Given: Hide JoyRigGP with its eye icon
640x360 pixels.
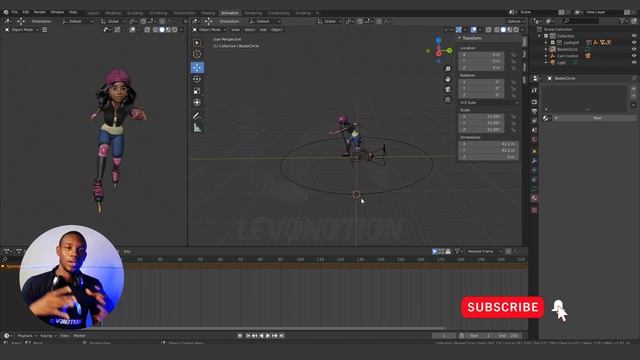Looking at the screenshot, I should click(634, 42).
